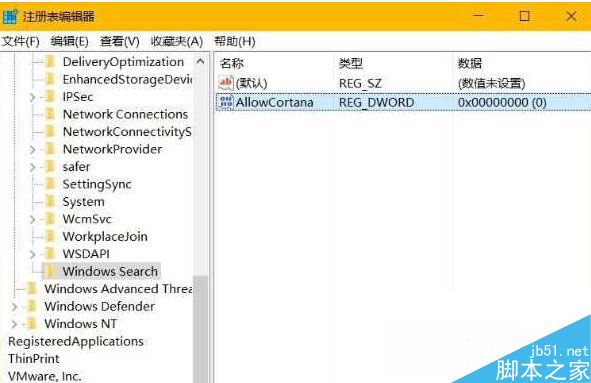
Task: Expand the WcmSvc tree node
Action: tap(33, 219)
